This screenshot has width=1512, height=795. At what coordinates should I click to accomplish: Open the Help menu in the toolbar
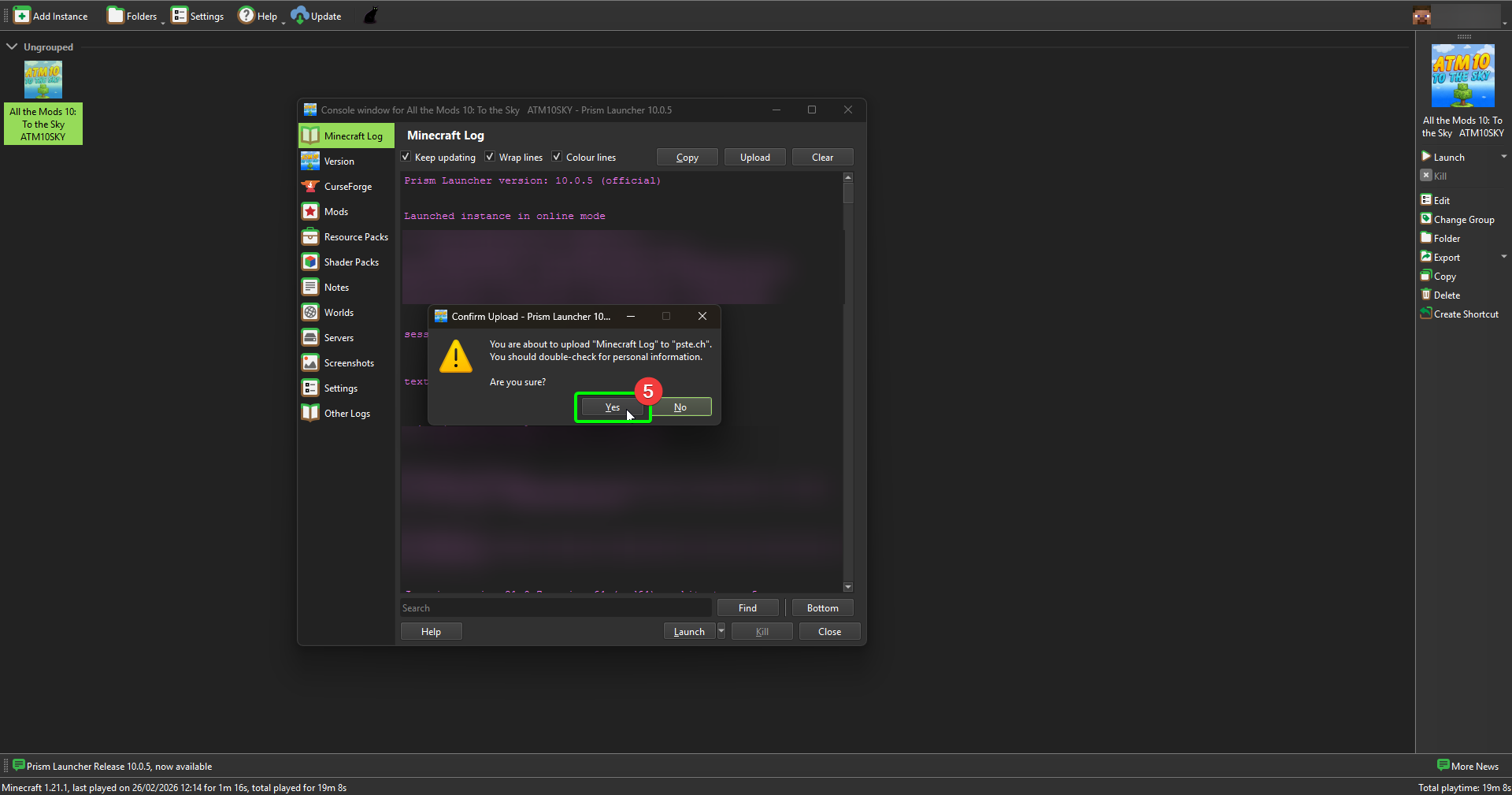(259, 15)
